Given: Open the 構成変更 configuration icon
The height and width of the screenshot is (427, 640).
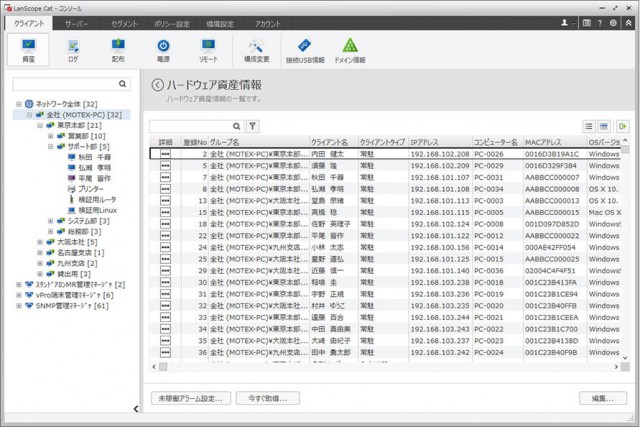Looking at the screenshot, I should tap(256, 50).
